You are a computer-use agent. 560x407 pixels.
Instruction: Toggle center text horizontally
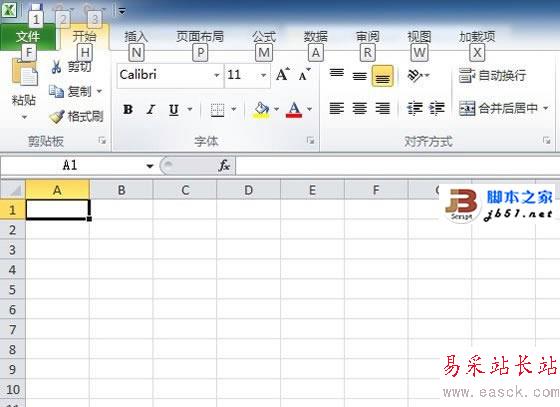click(359, 108)
